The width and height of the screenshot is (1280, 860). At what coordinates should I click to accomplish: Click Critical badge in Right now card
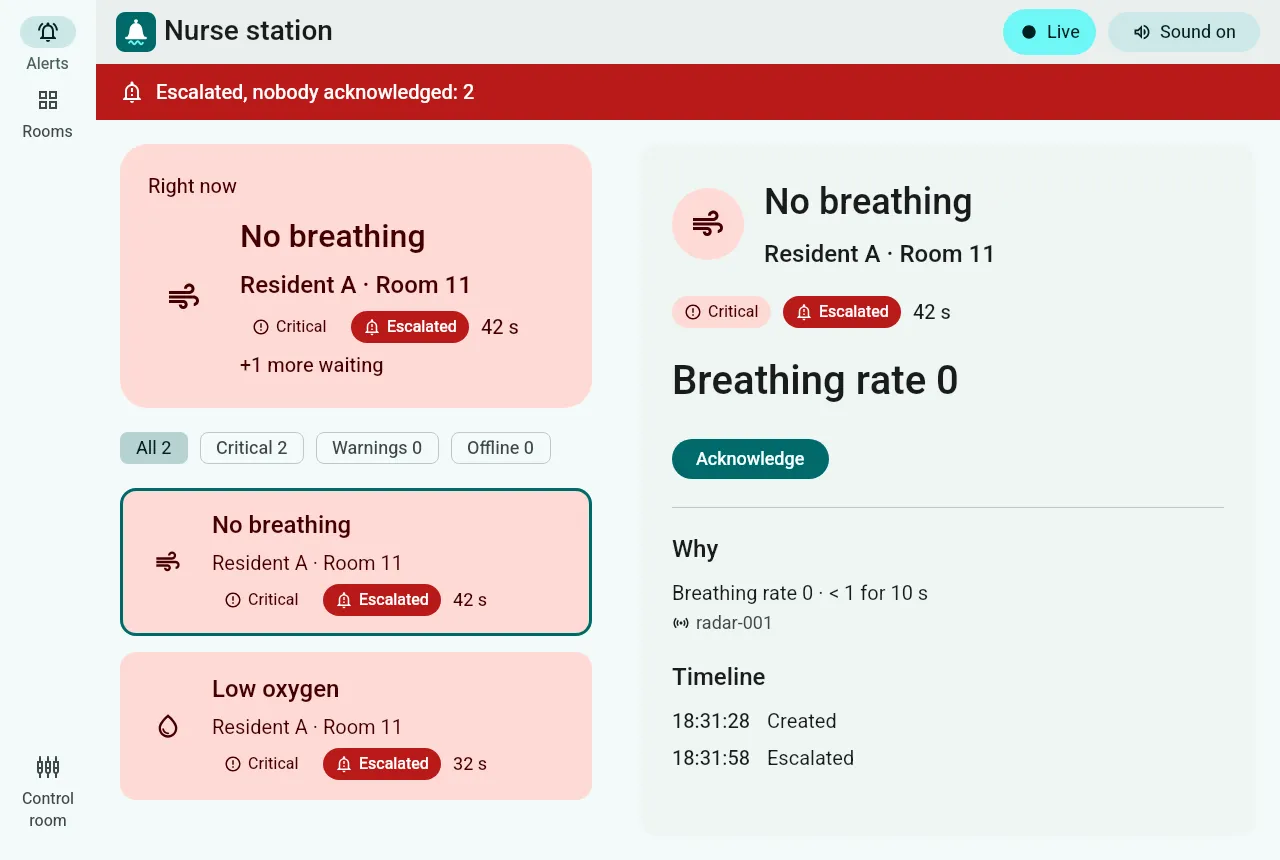[x=289, y=327]
